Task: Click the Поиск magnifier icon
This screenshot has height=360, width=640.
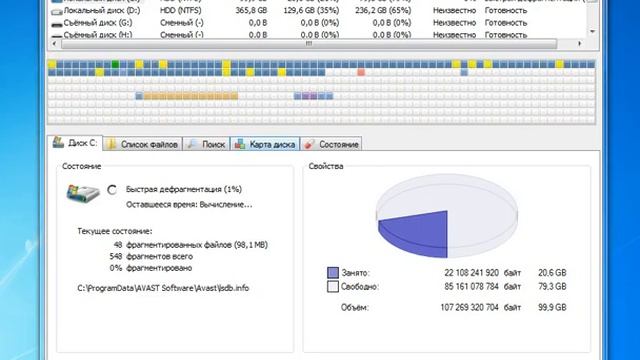Action: click(x=192, y=144)
